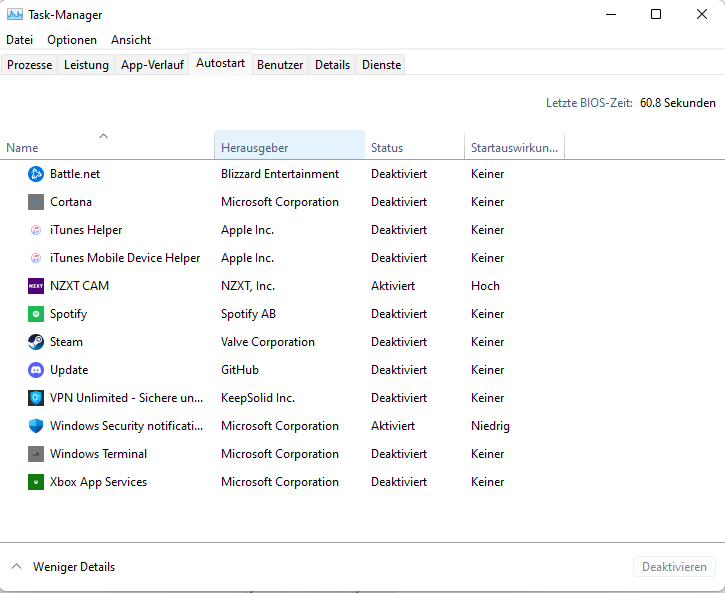Click the Steam logo icon
The image size is (725, 593).
[36, 342]
